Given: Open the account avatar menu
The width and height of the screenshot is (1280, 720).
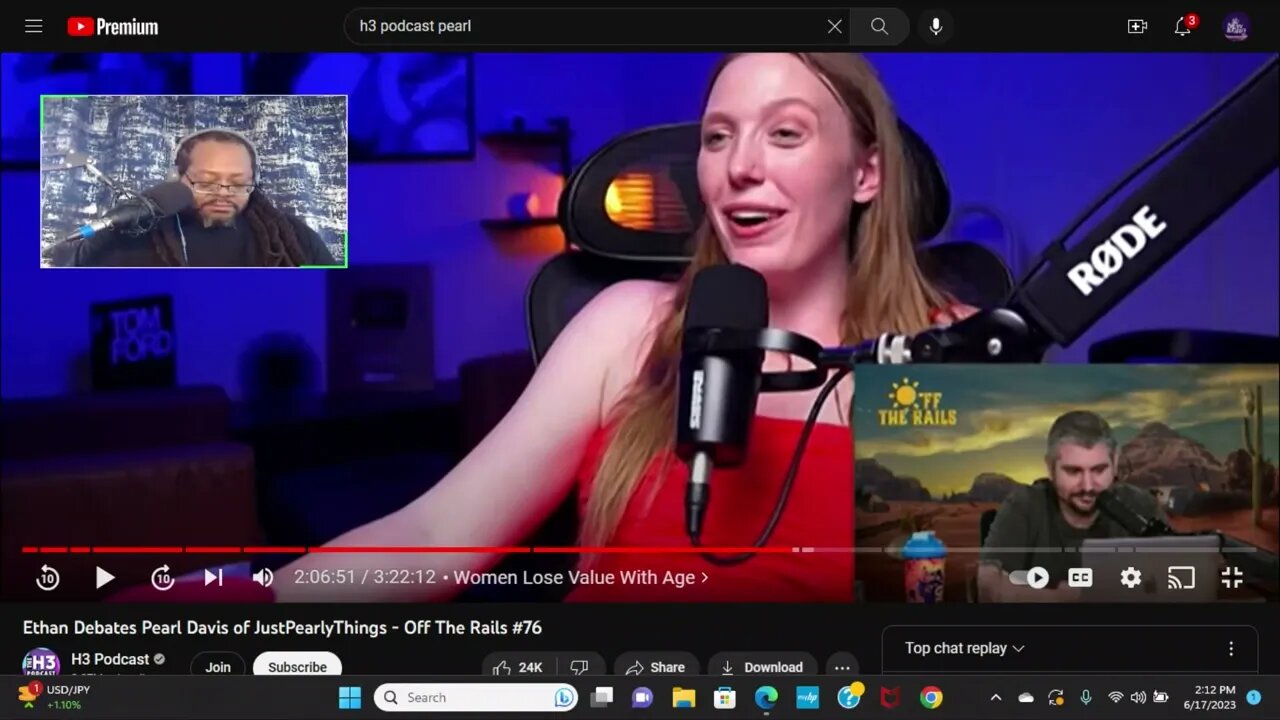Looking at the screenshot, I should click(x=1237, y=27).
